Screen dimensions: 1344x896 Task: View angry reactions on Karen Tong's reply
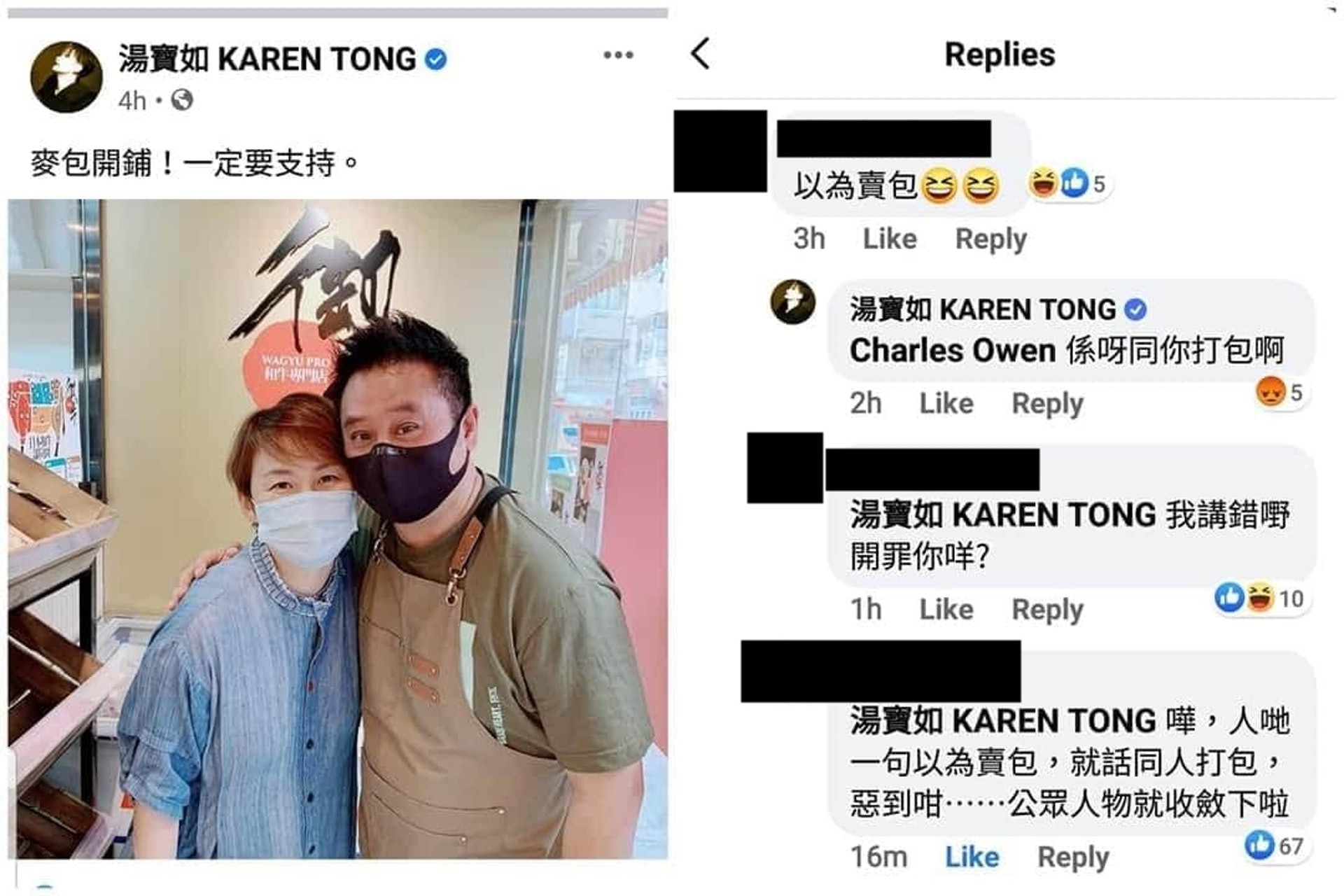pyautogui.click(x=1280, y=391)
